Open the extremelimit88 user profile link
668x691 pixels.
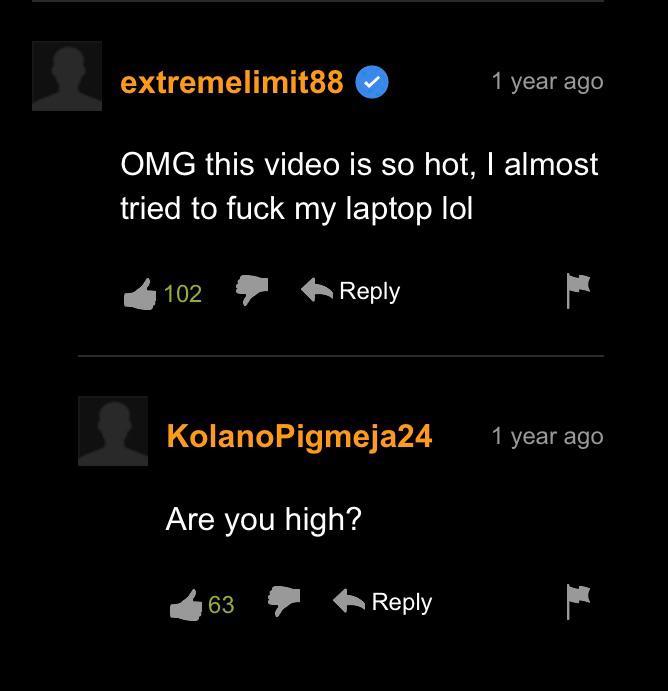click(x=232, y=82)
